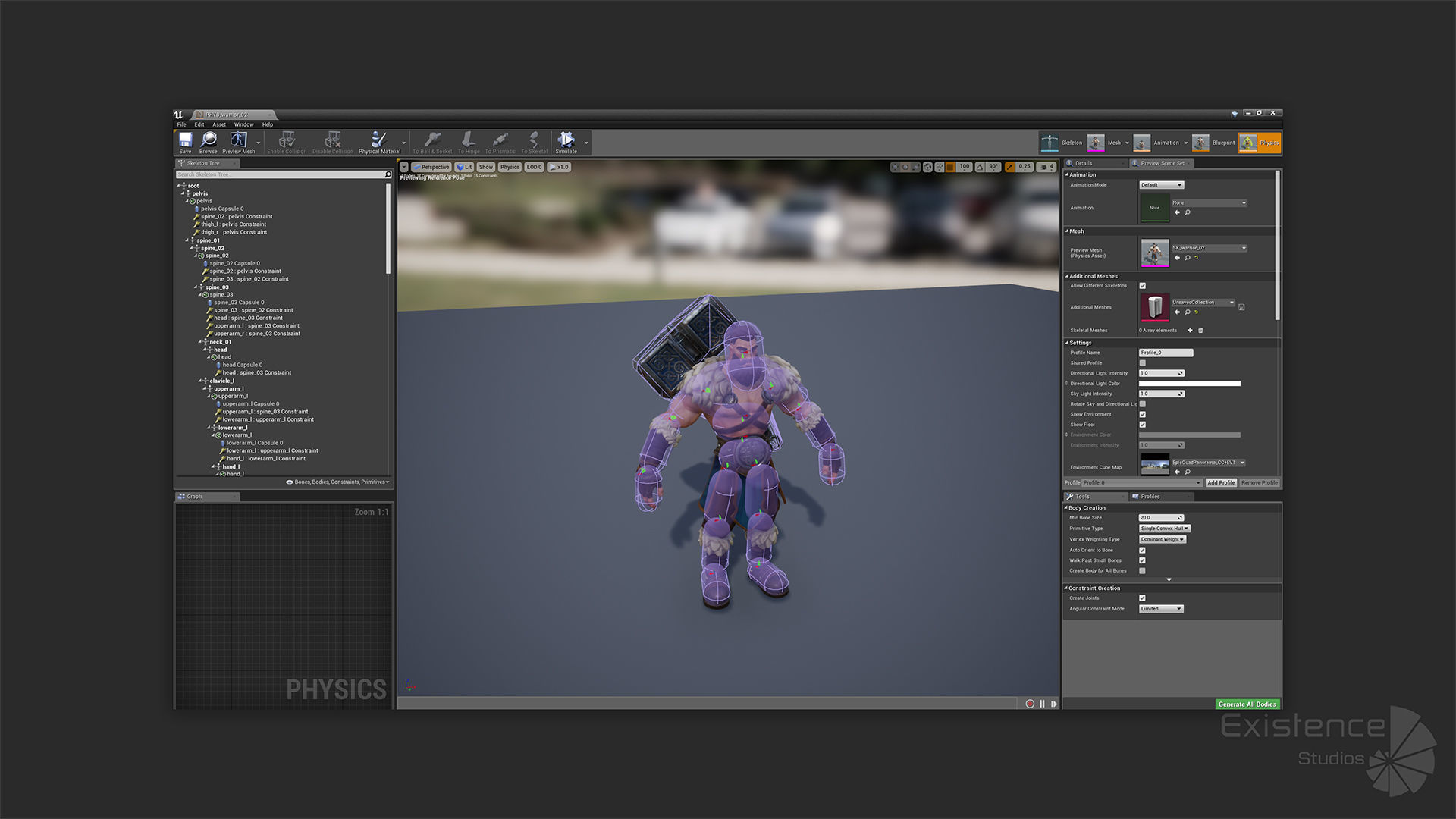This screenshot has width=1456, height=819.
Task: Open the Angular Constraint Mode dropdown
Action: click(1161, 609)
